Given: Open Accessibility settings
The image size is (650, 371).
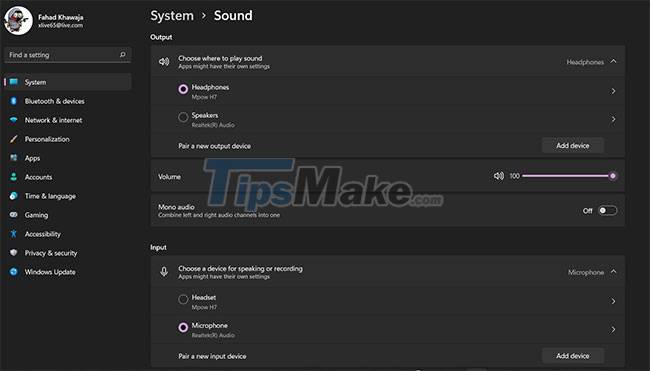Looking at the screenshot, I should pos(68,234).
